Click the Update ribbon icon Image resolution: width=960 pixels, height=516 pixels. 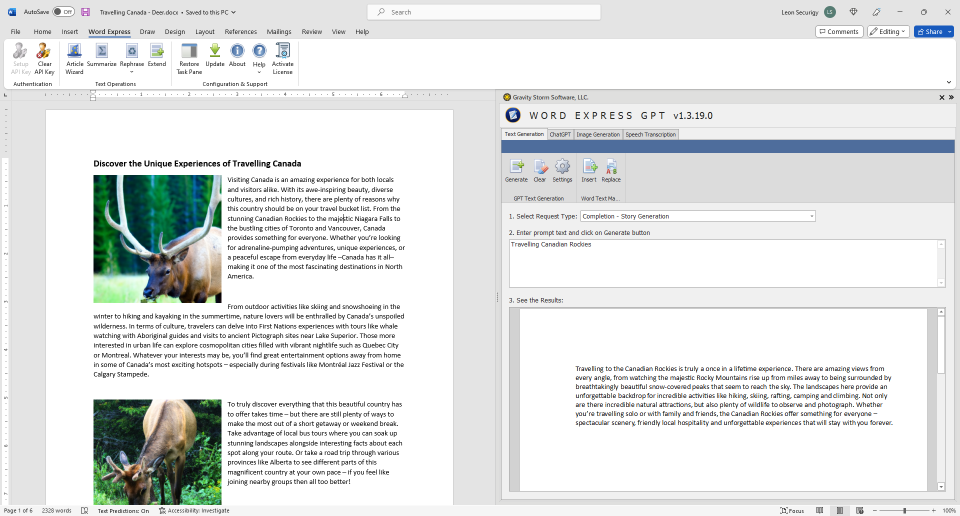tap(215, 51)
